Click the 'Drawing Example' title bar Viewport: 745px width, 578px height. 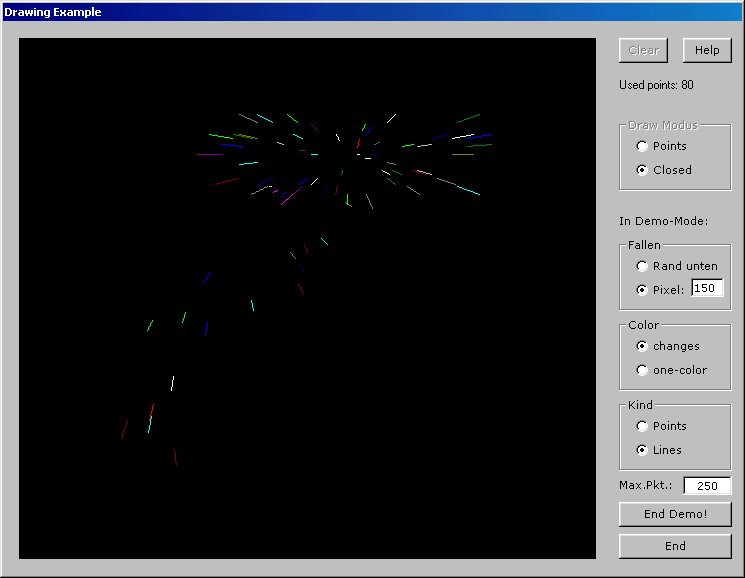coord(372,12)
